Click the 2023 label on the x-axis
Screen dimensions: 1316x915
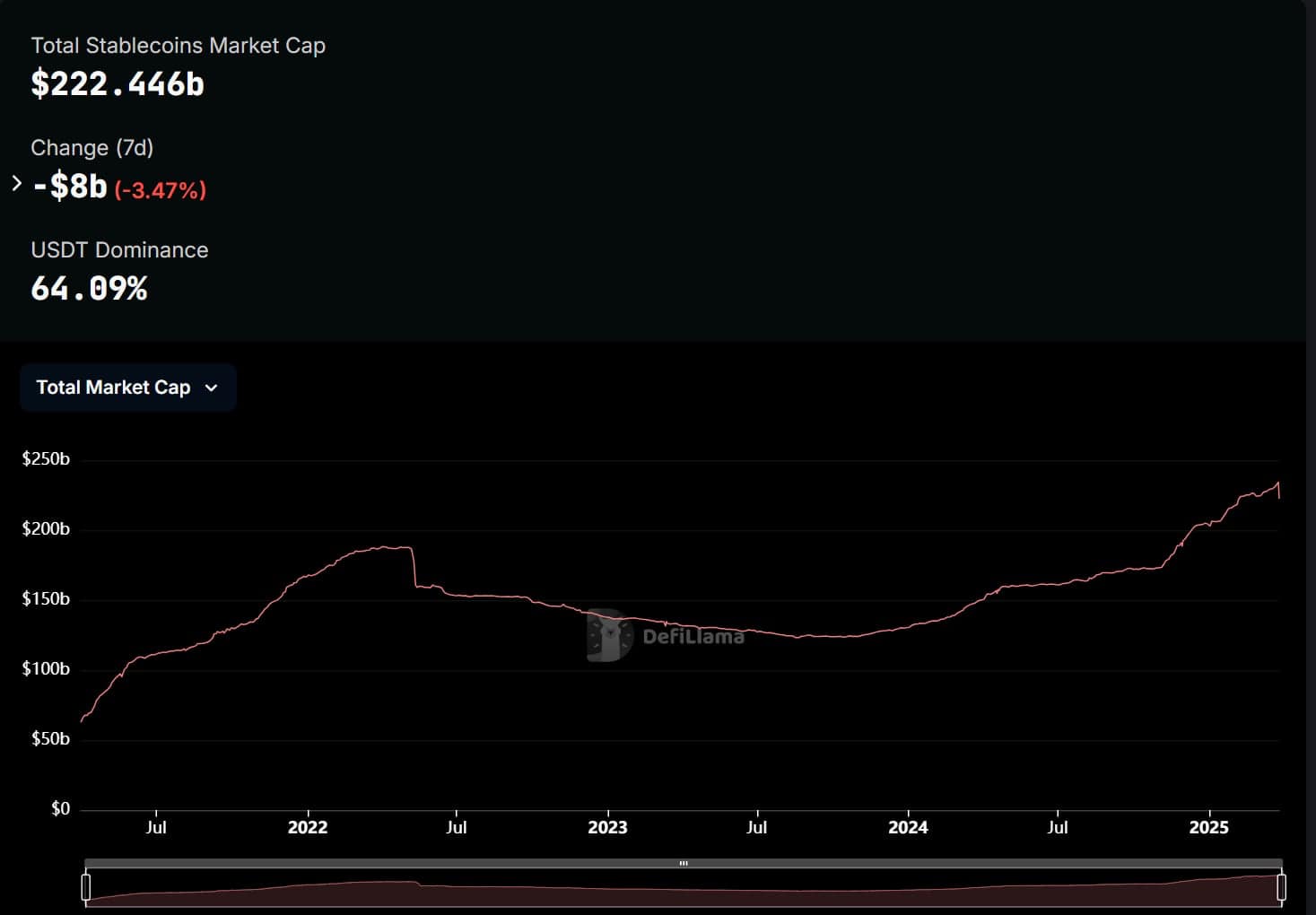coord(607,827)
